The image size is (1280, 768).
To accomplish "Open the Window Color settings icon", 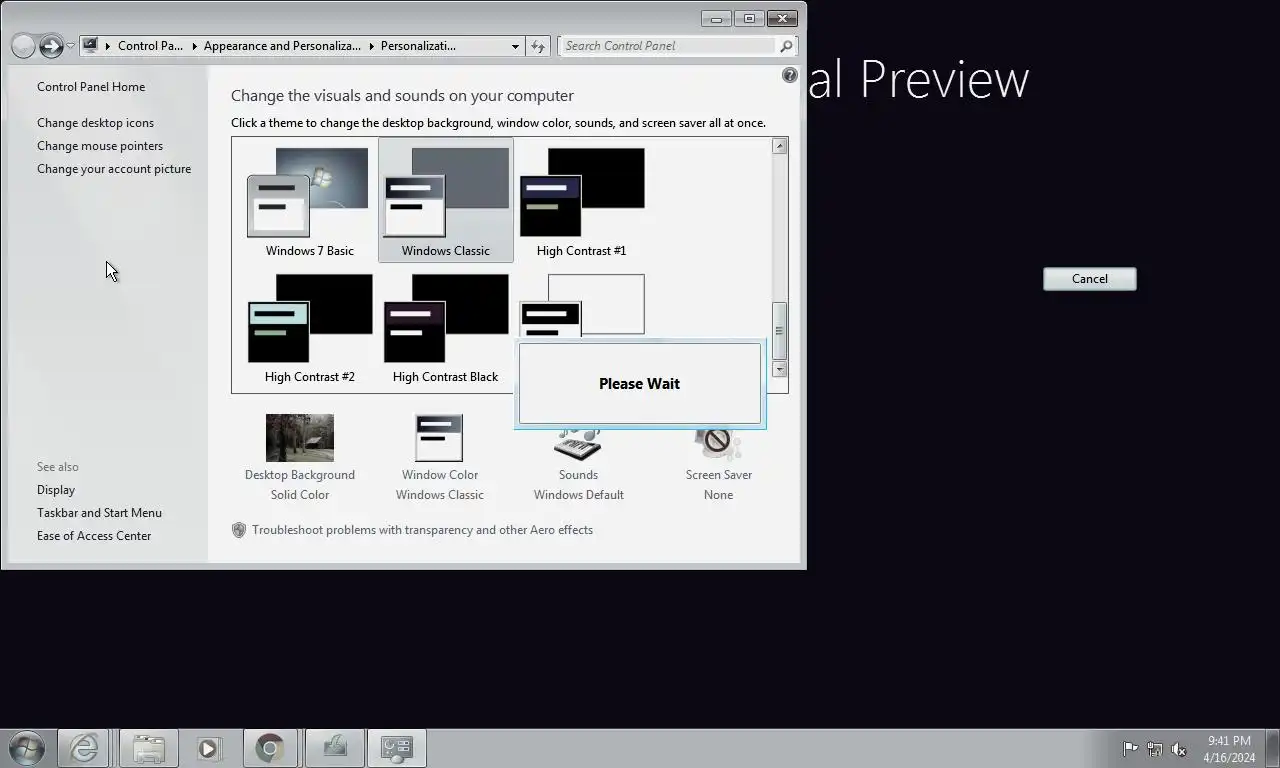I will (439, 438).
